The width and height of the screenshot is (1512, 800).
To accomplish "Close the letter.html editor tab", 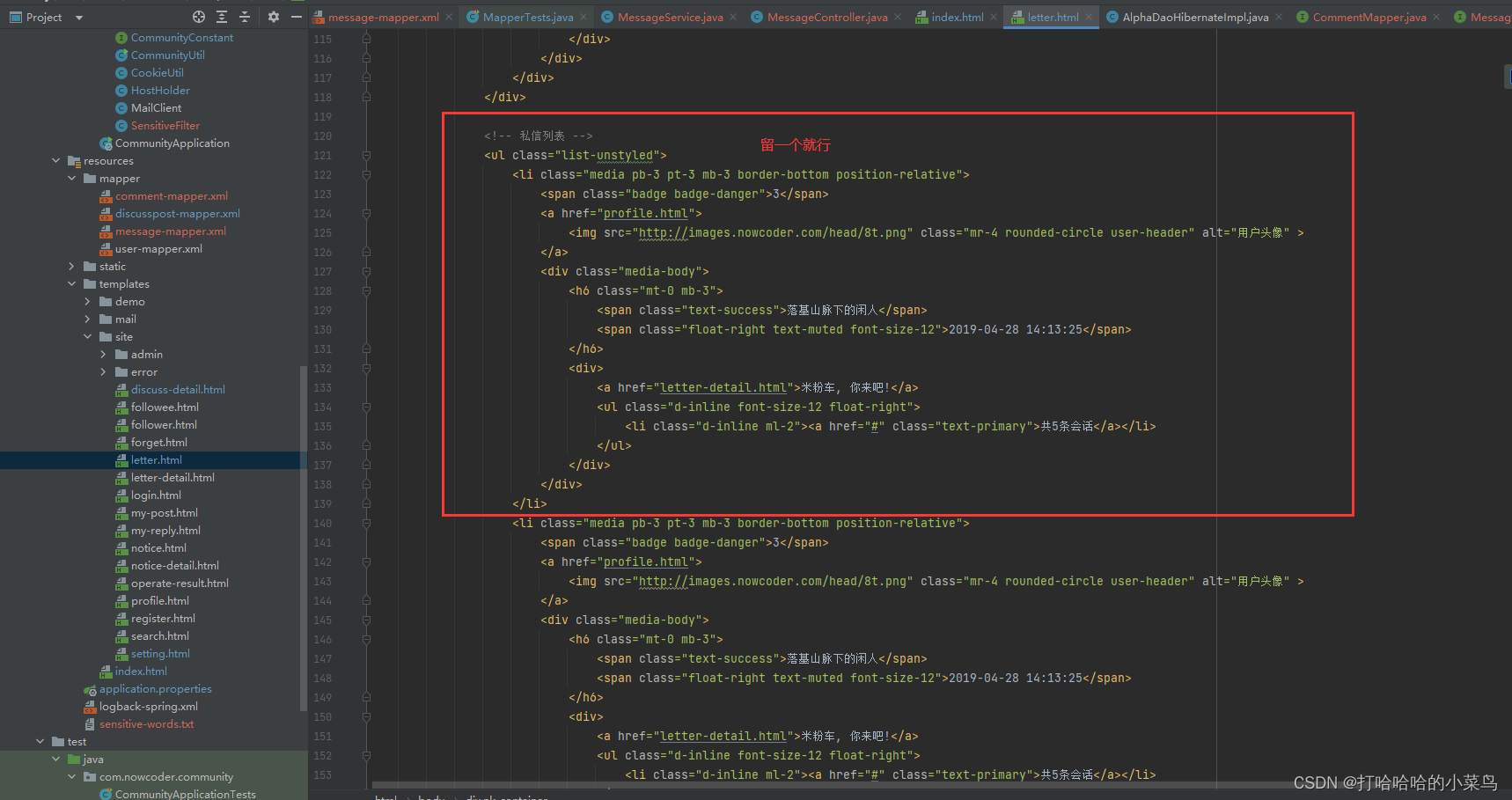I will (x=1089, y=17).
